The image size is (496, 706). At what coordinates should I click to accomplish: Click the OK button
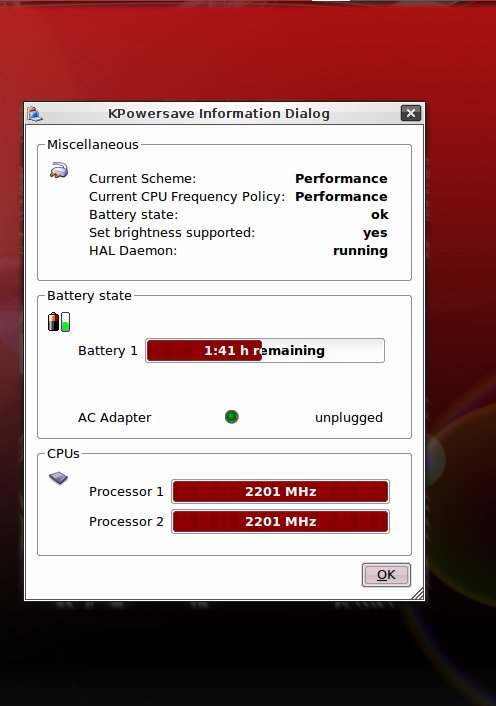point(386,575)
